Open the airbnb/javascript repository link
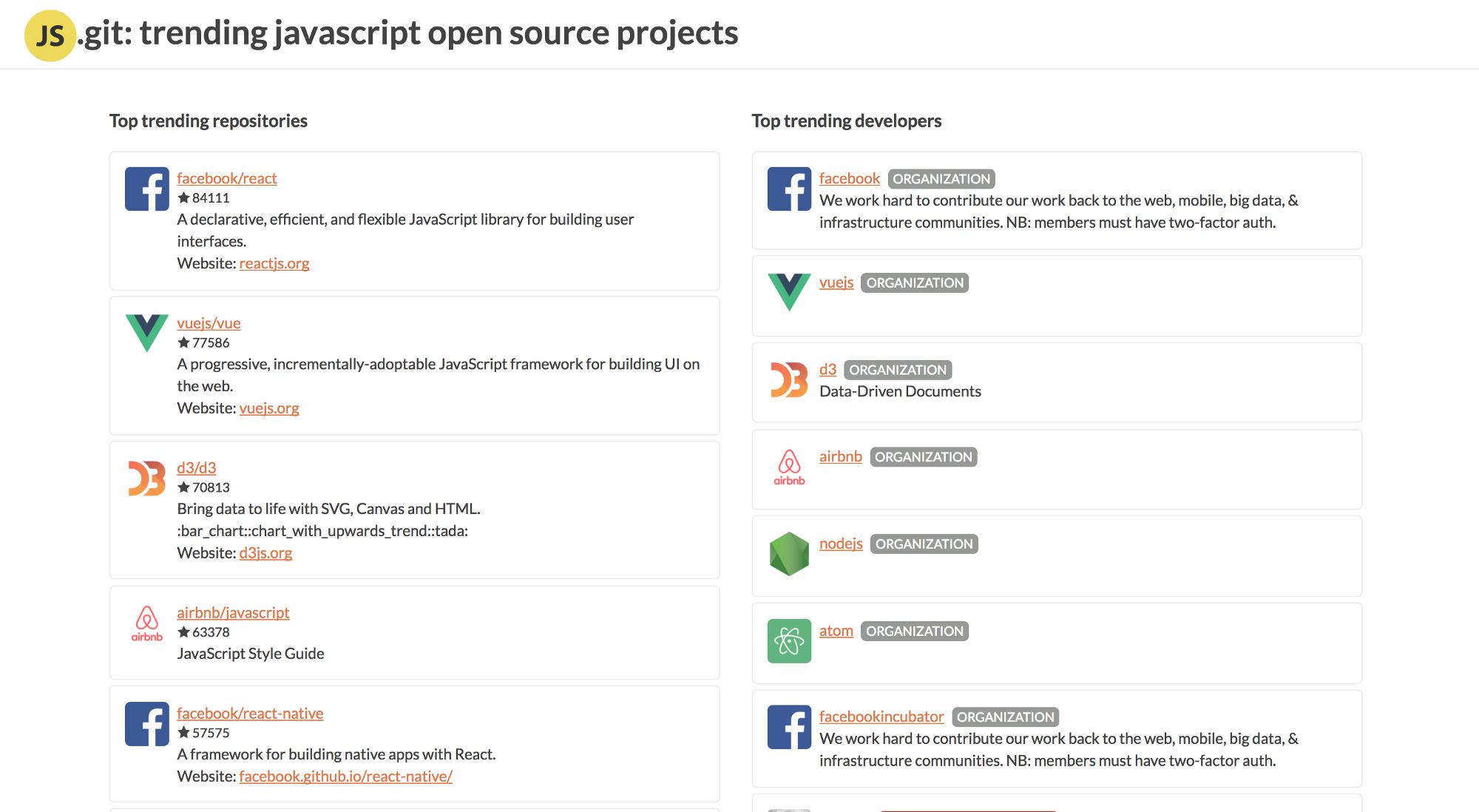The image size is (1479, 812). [233, 613]
